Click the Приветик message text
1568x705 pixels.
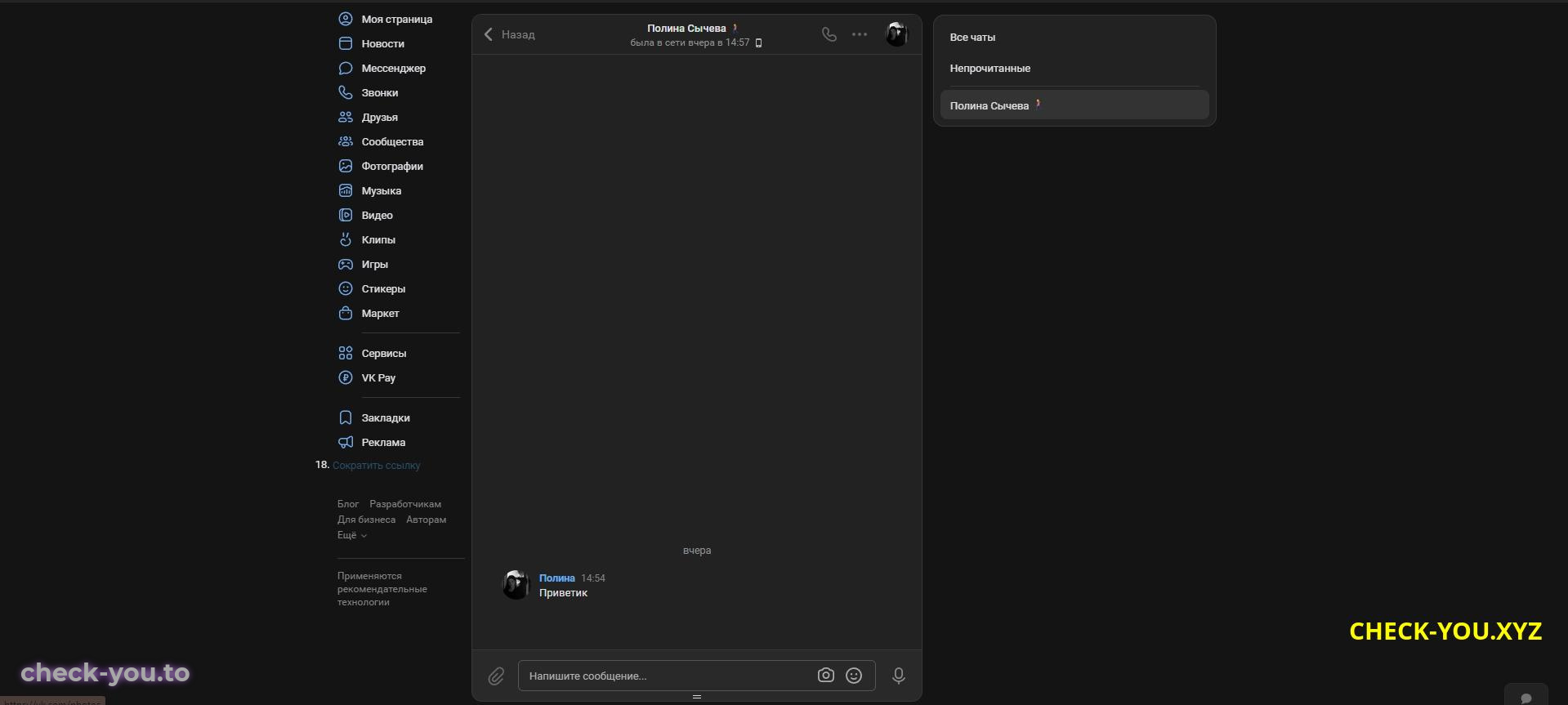(563, 593)
